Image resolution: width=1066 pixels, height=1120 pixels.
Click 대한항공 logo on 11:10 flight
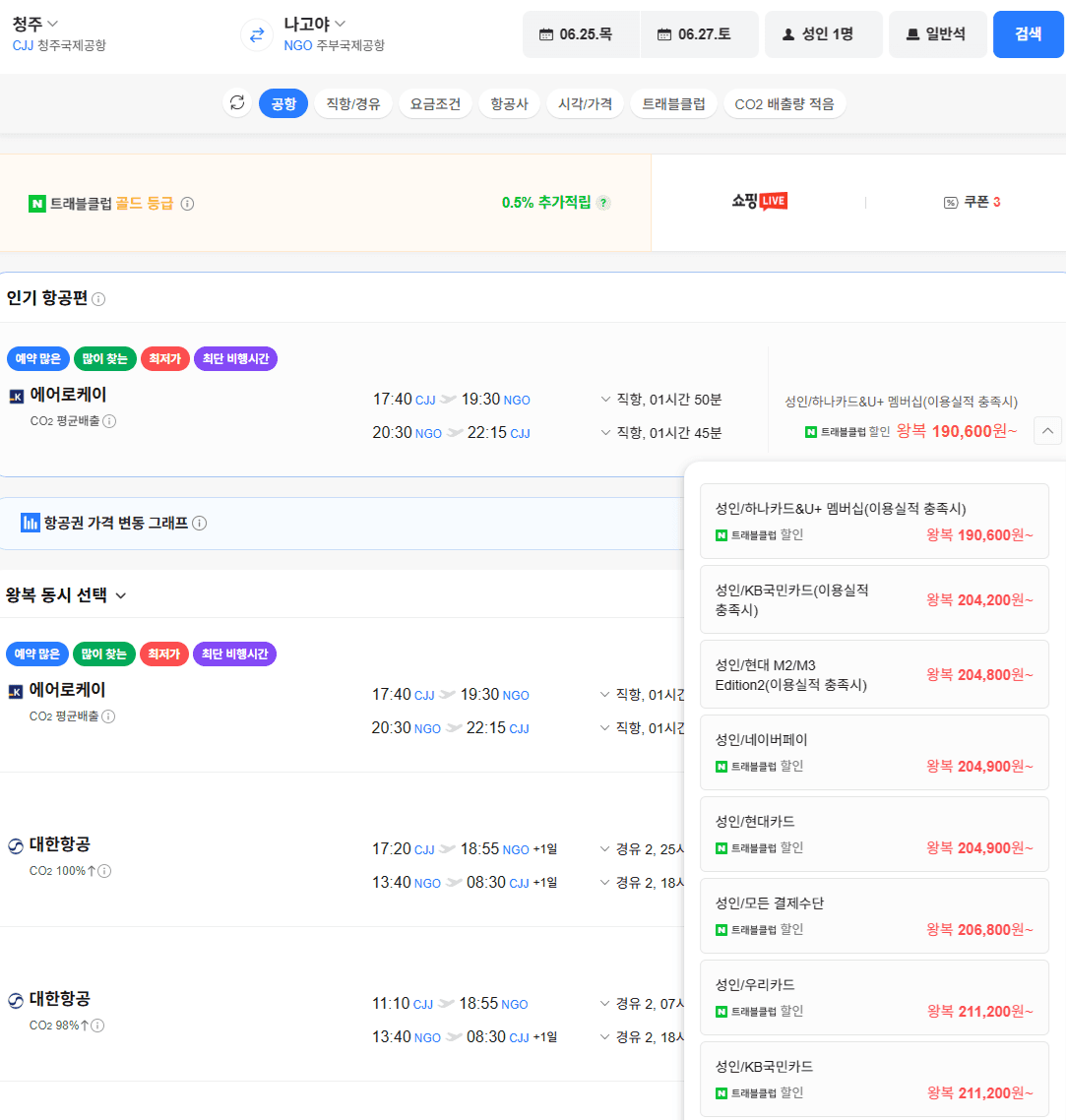(x=16, y=1000)
